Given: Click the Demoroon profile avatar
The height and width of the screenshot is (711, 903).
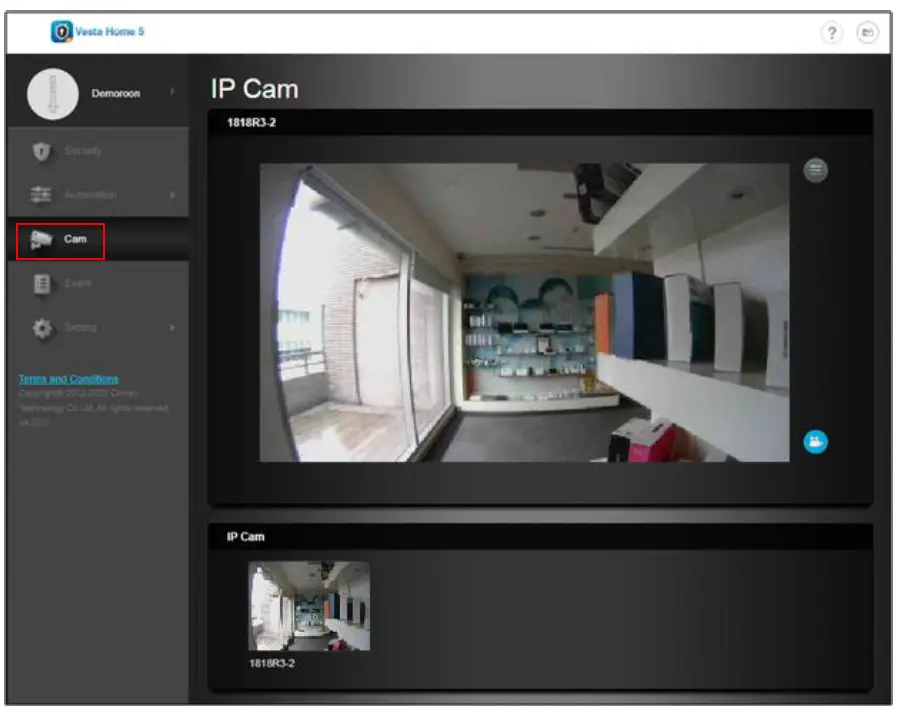Looking at the screenshot, I should click(52, 94).
